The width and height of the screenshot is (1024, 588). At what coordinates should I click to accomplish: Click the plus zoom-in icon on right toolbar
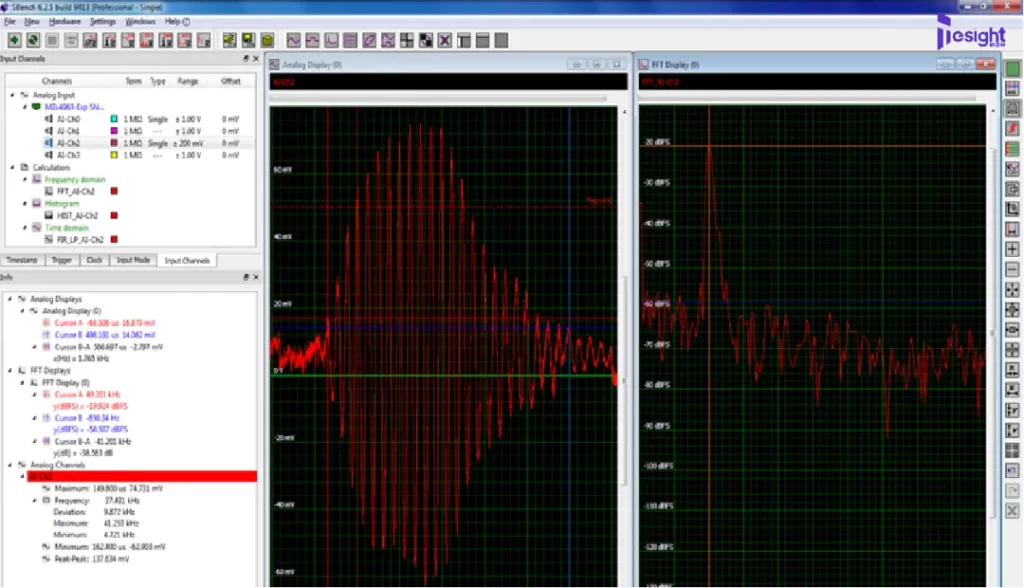[x=1012, y=249]
